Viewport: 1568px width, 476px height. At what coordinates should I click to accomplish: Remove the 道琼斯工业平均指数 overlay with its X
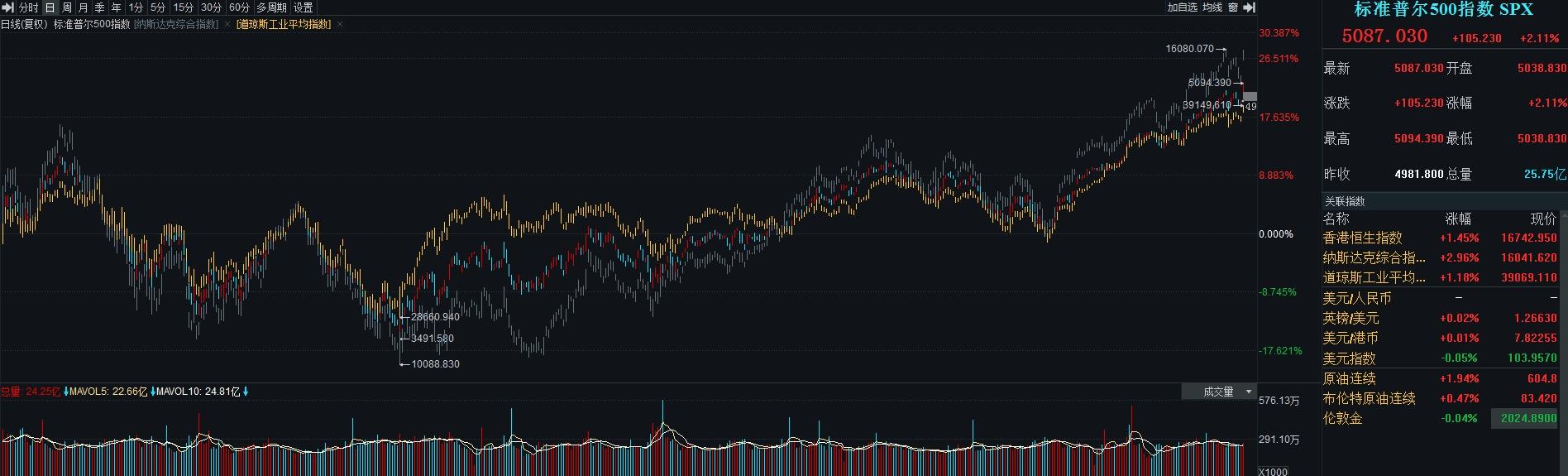[x=340, y=25]
